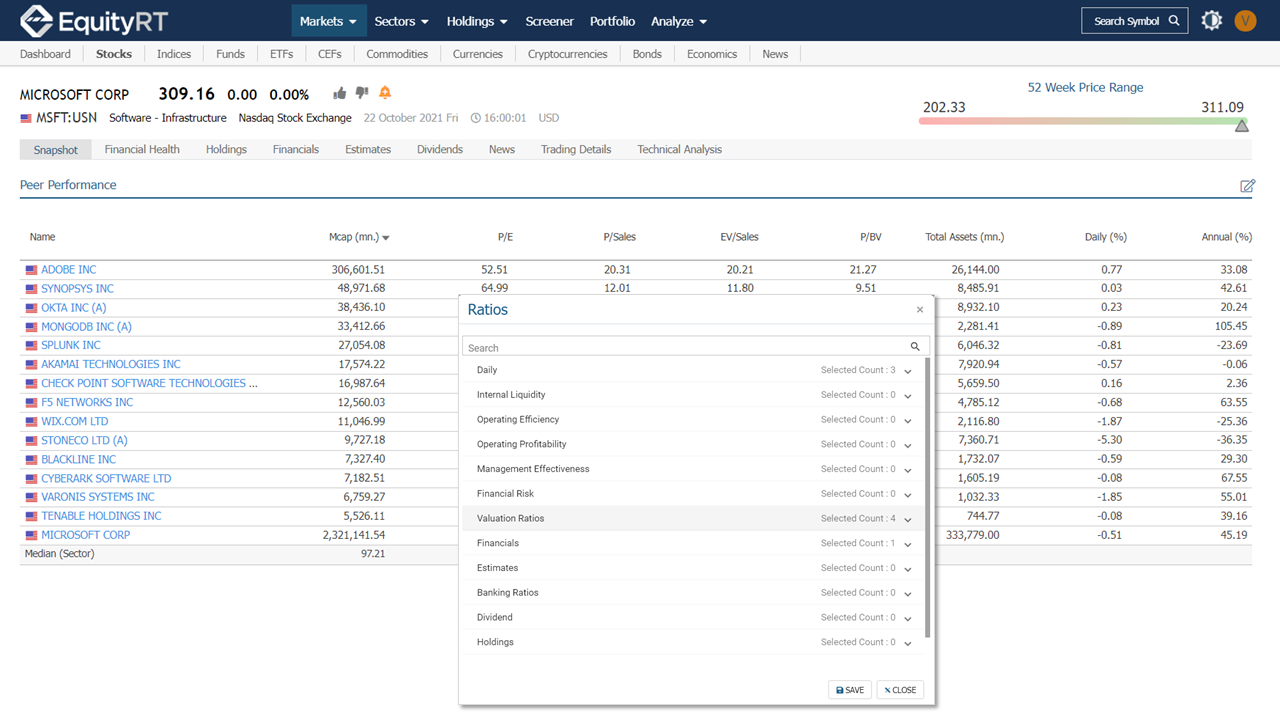
Task: Open the CYBERARK SOFTWARE LTD link
Action: pyautogui.click(x=106, y=478)
